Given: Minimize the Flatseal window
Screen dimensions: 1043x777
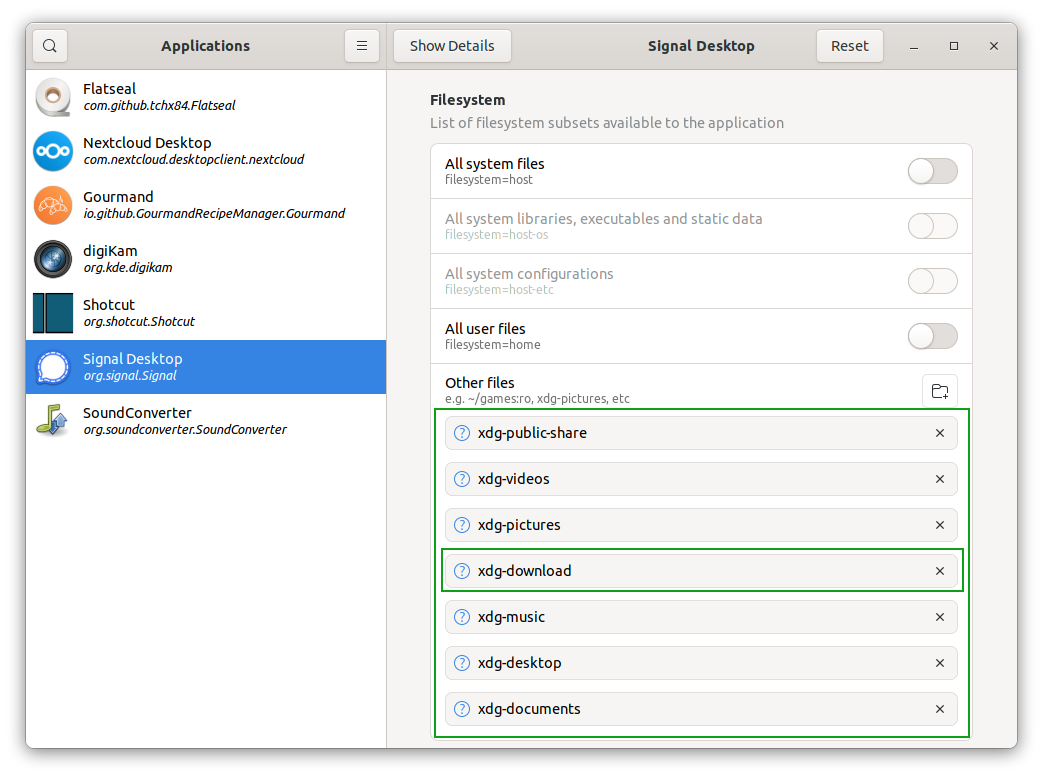Looking at the screenshot, I should (914, 46).
